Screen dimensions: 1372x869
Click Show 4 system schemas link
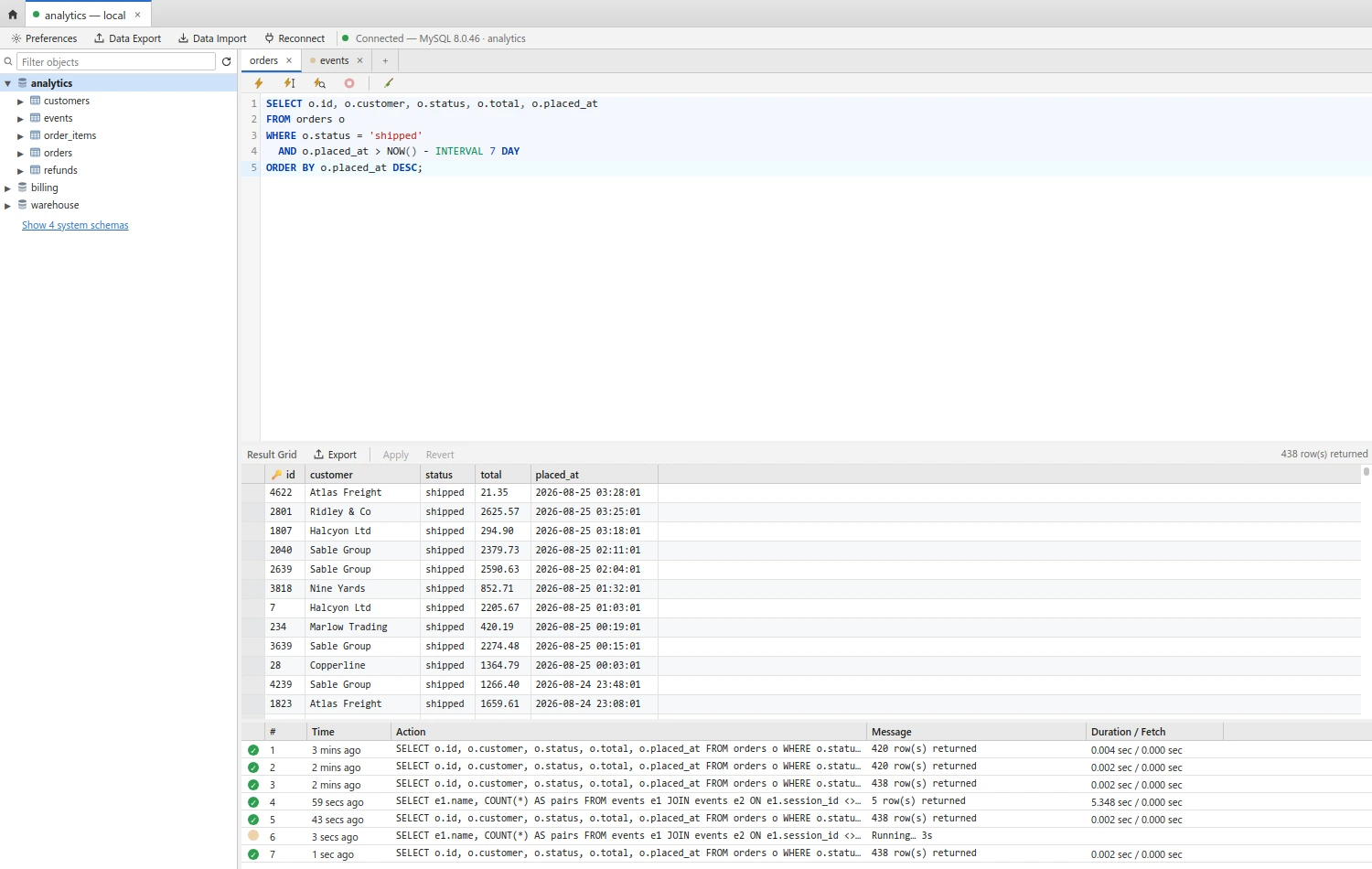75,225
